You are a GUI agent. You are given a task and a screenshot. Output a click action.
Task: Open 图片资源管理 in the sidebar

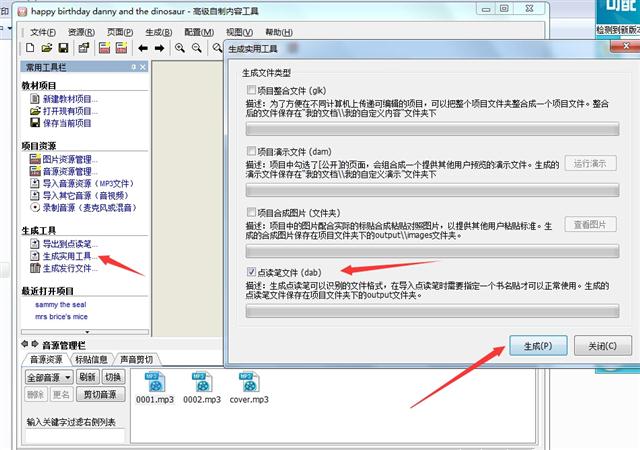pyautogui.click(x=70, y=159)
